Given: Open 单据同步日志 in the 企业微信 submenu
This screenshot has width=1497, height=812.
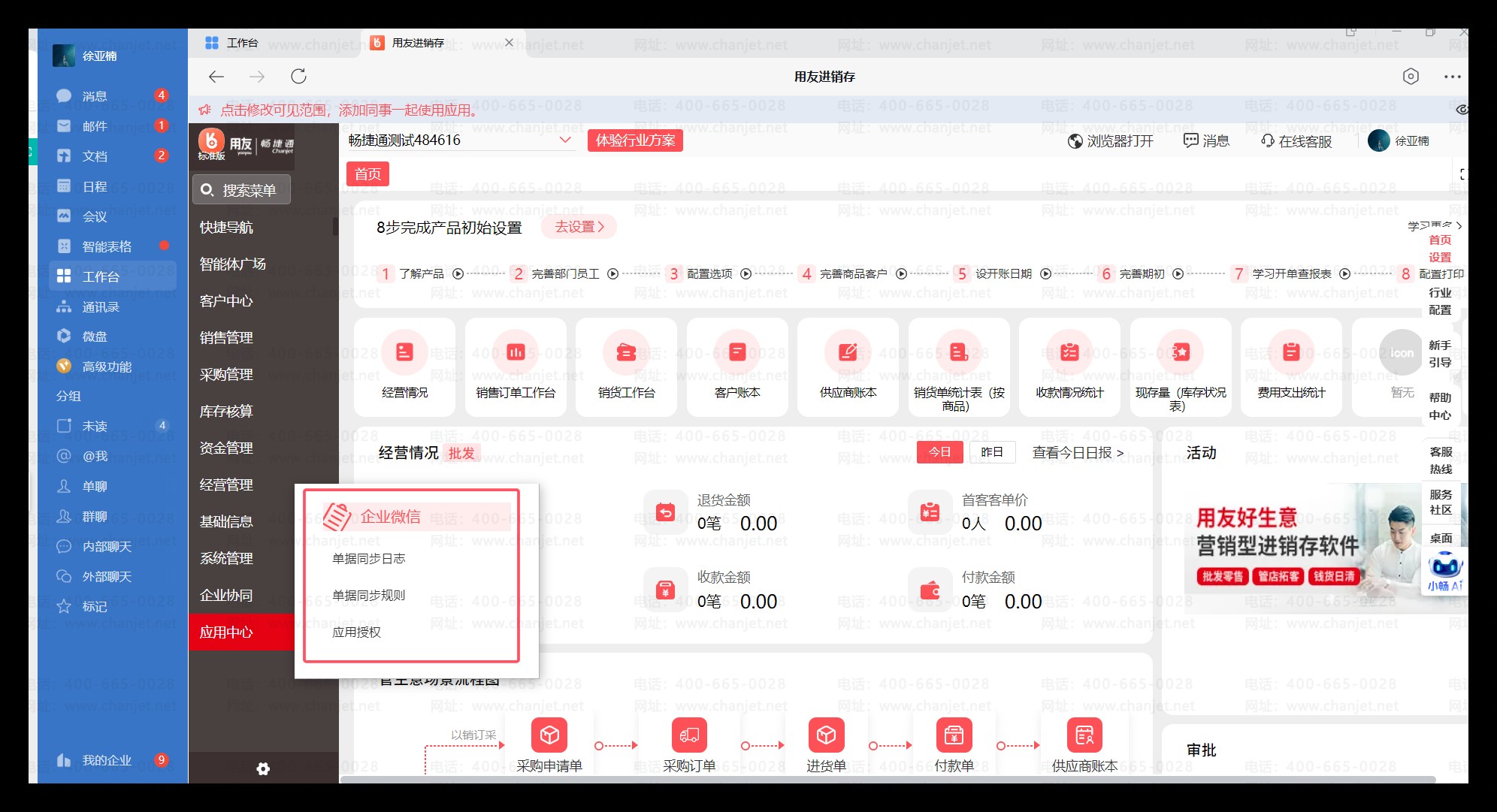Looking at the screenshot, I should [368, 558].
